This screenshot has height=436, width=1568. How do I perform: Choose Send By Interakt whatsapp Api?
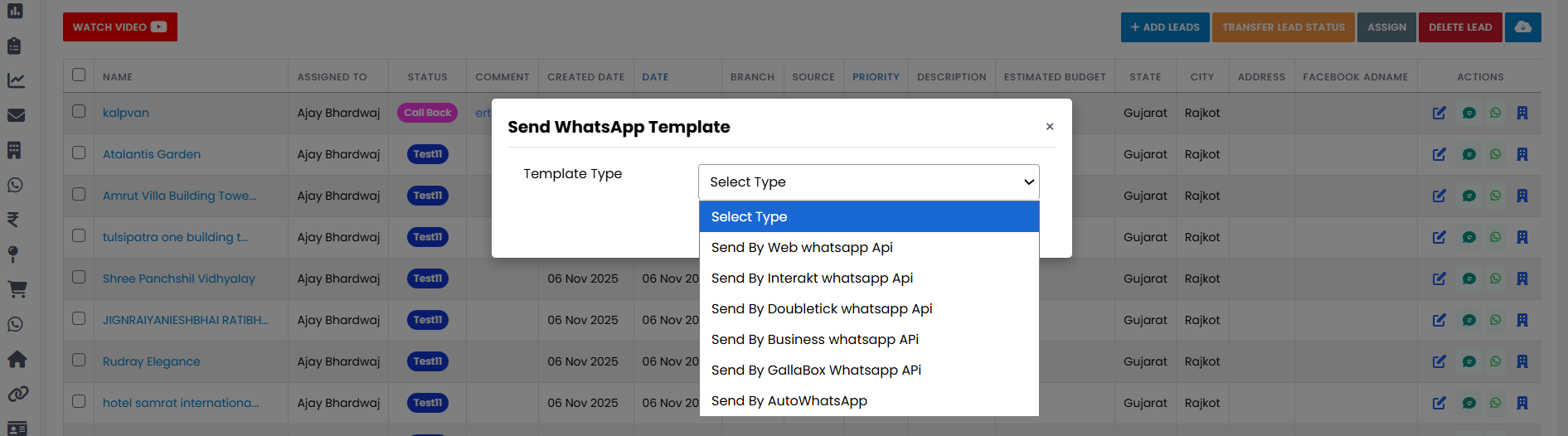tap(869, 278)
